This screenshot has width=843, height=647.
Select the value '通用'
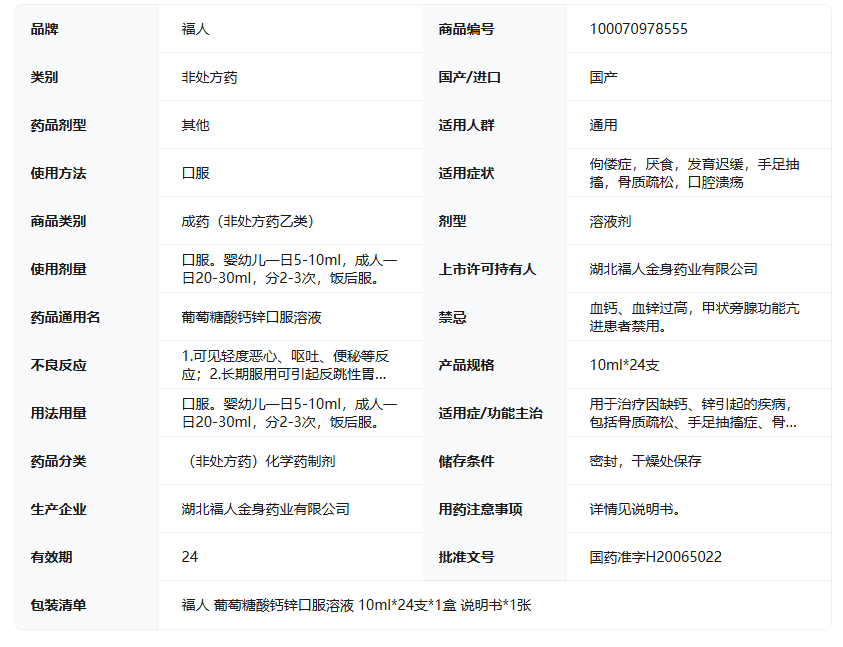tap(603, 125)
